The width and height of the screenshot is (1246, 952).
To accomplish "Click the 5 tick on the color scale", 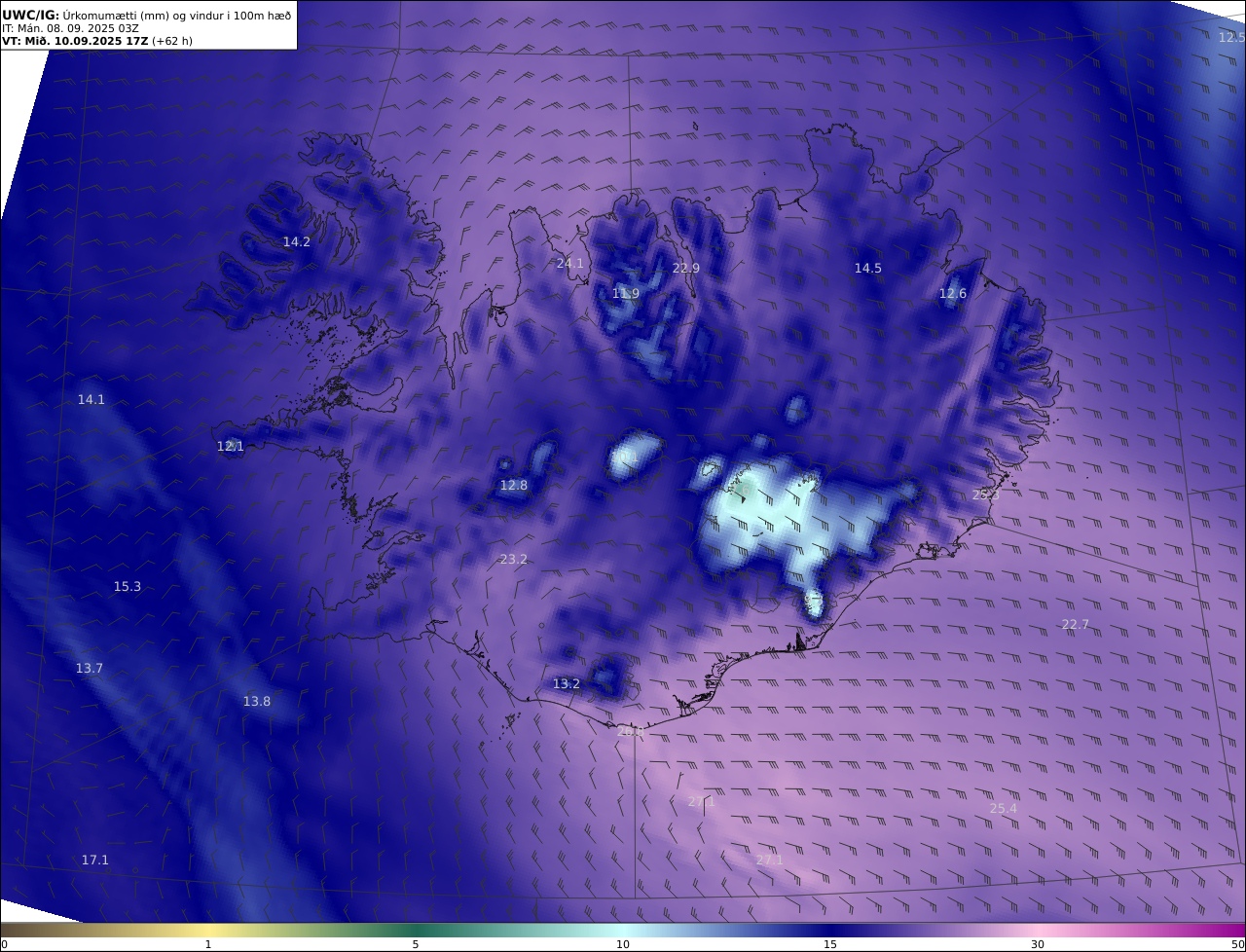I will (x=416, y=944).
